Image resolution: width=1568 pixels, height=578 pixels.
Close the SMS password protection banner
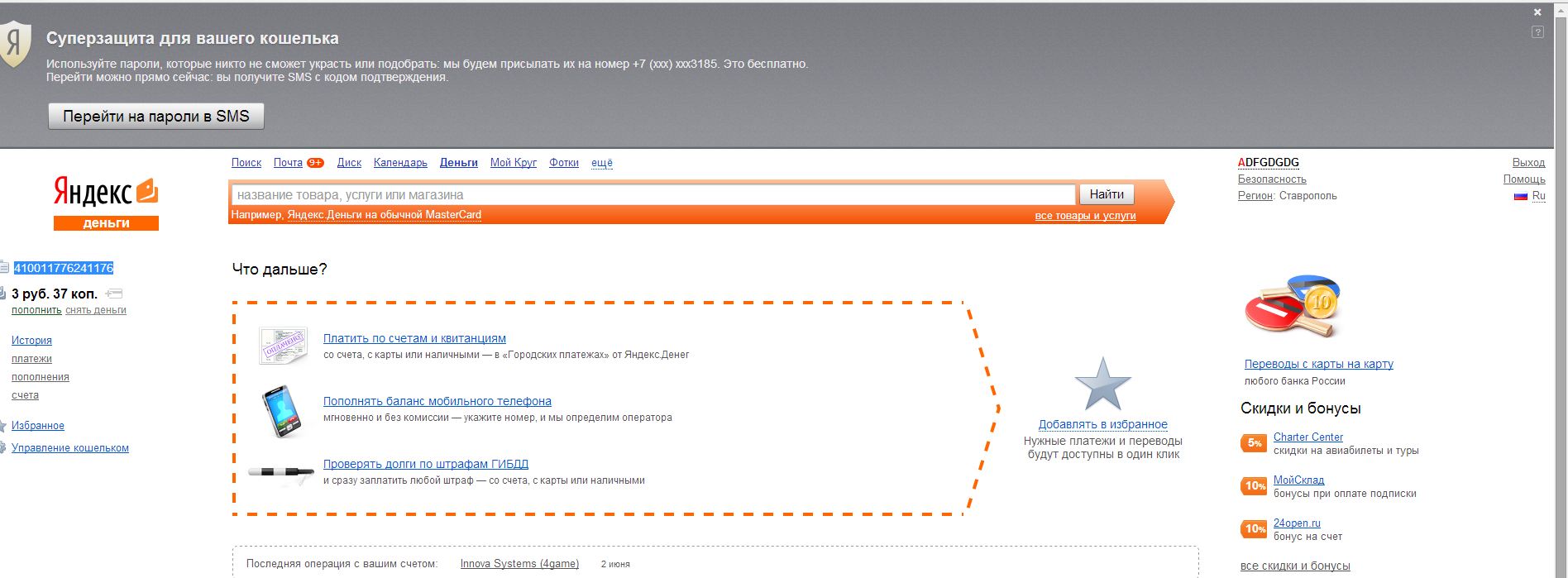[1537, 12]
